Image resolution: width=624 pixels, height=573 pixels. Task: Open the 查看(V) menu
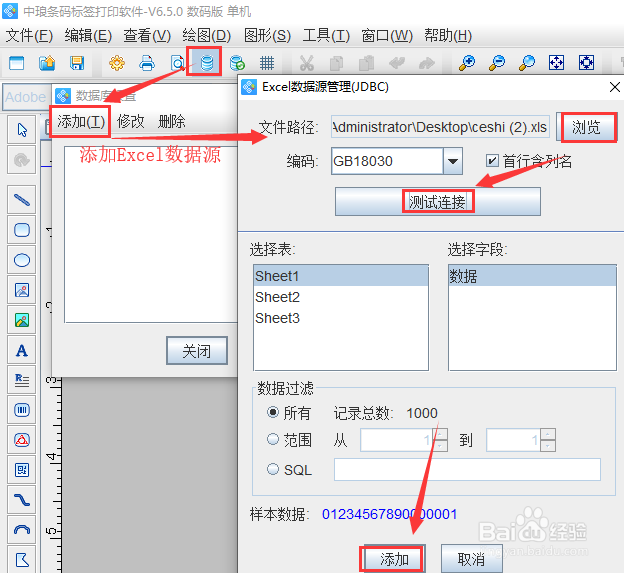(147, 36)
